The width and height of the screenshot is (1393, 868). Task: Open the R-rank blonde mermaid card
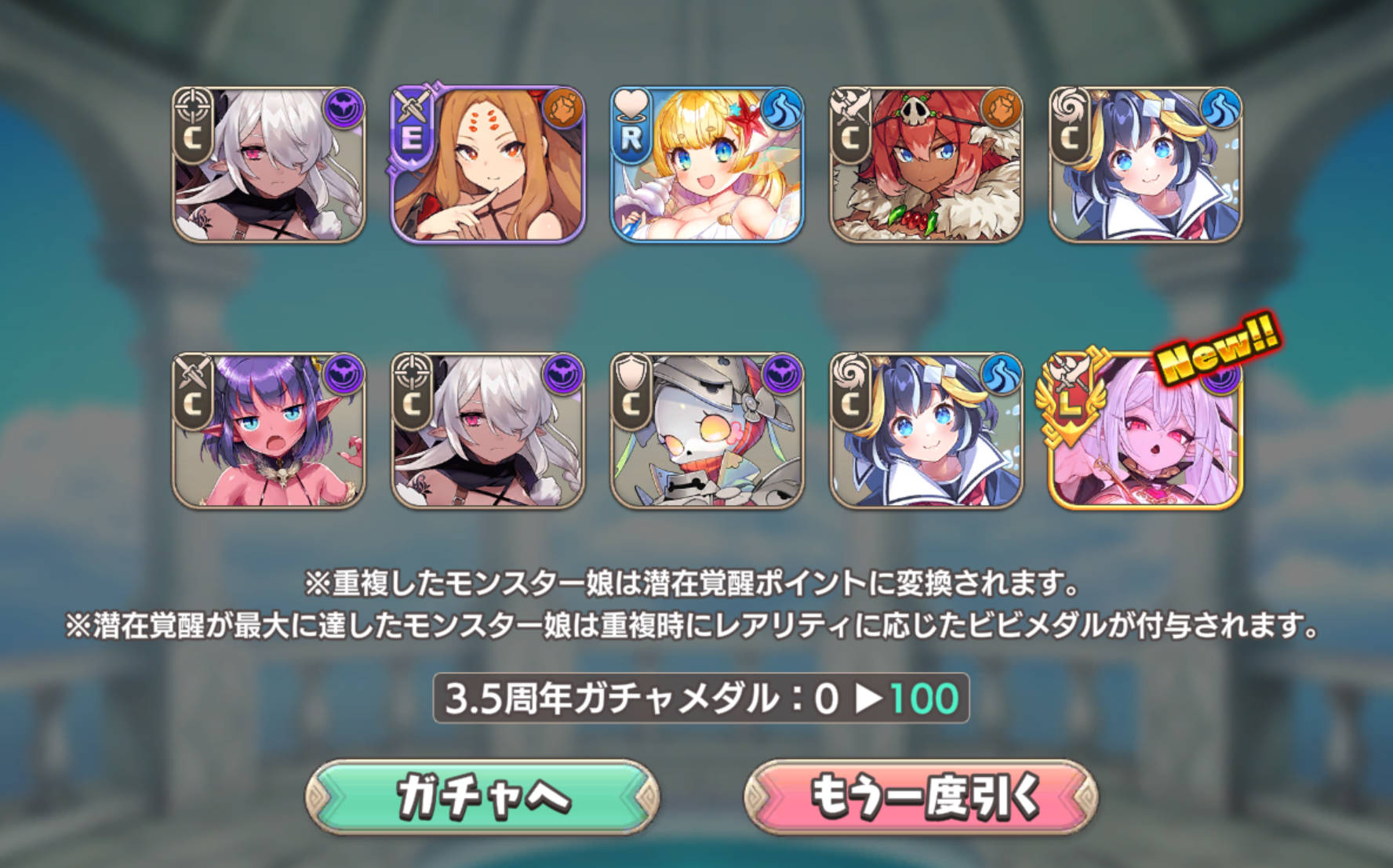point(707,164)
